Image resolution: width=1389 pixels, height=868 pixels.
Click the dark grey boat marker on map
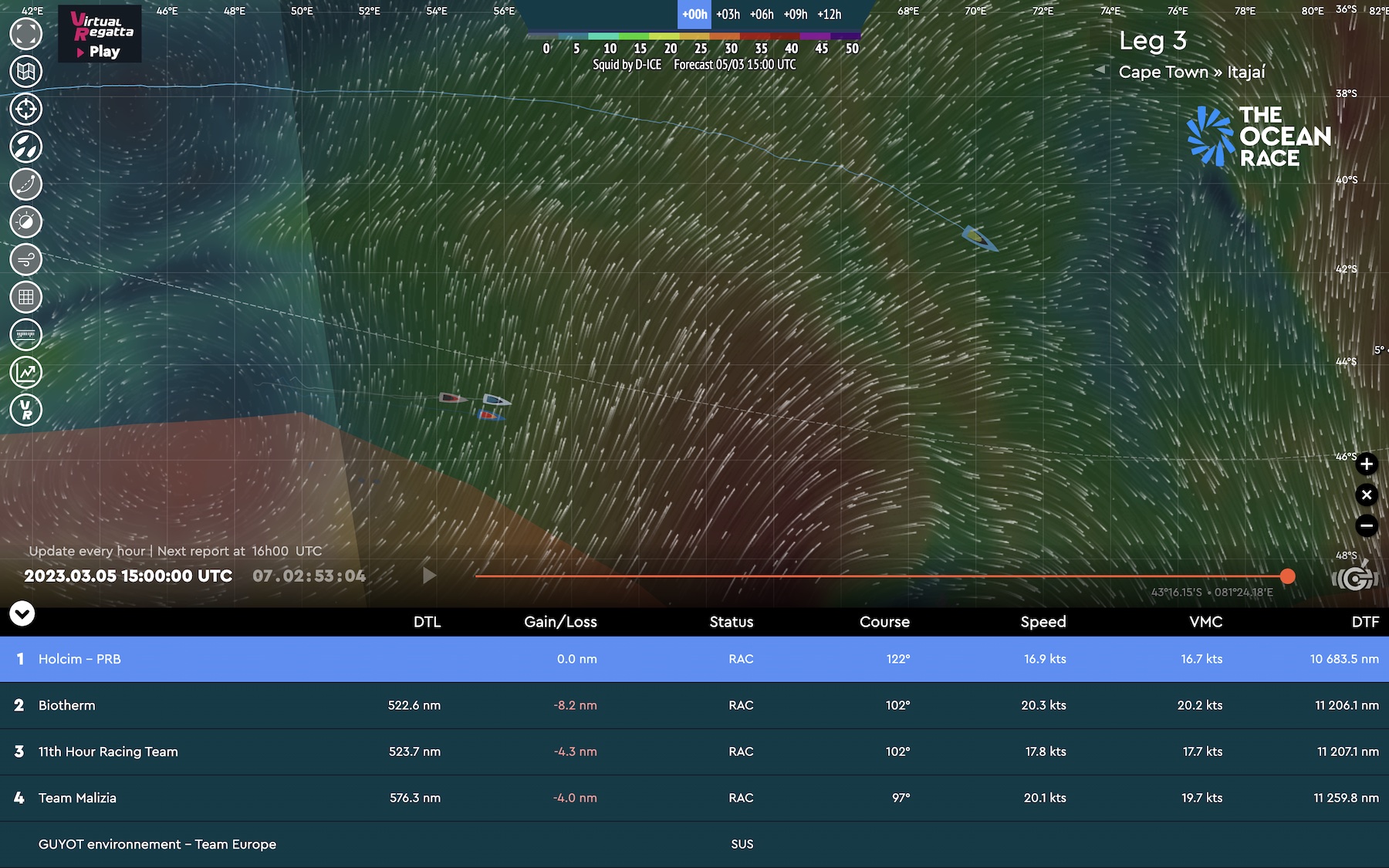coord(453,398)
